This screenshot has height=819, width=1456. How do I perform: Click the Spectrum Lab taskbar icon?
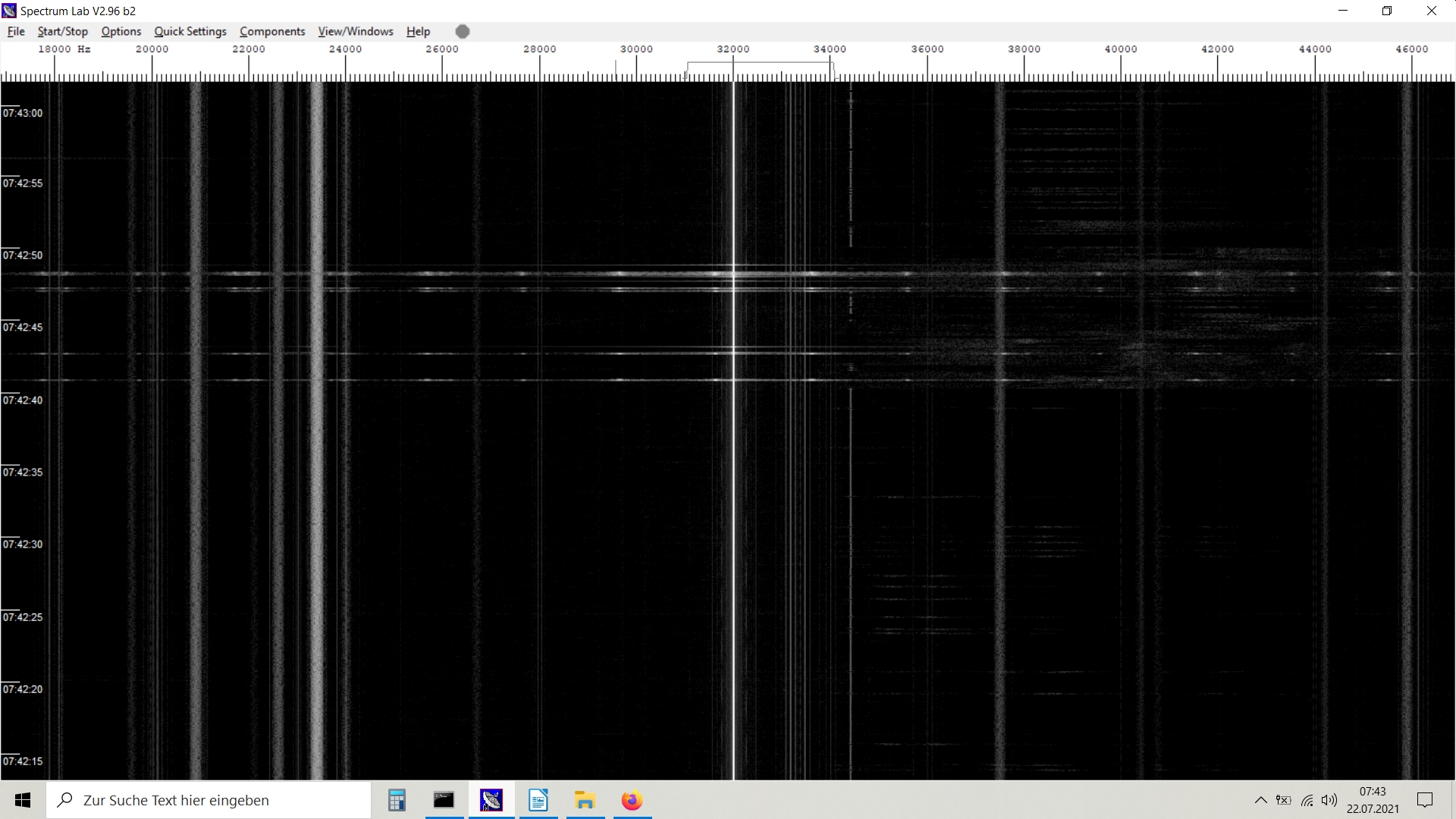tap(491, 800)
